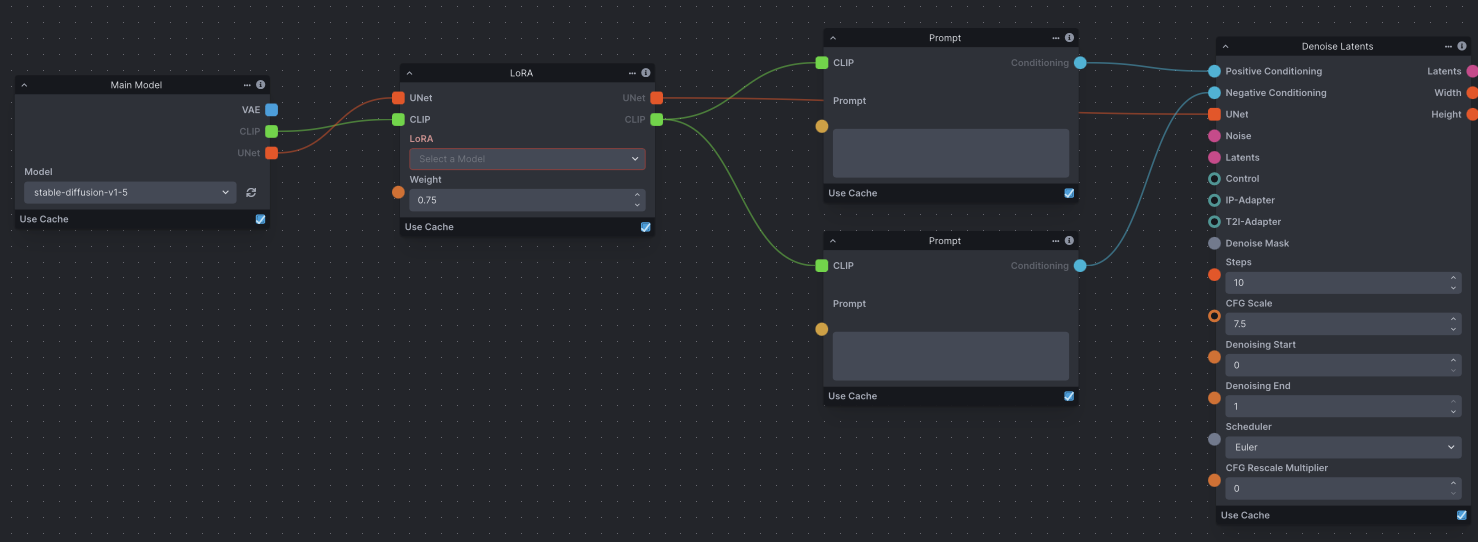Open three-dot menu on Main Model node
The height and width of the screenshot is (542, 1478).
[x=247, y=85]
